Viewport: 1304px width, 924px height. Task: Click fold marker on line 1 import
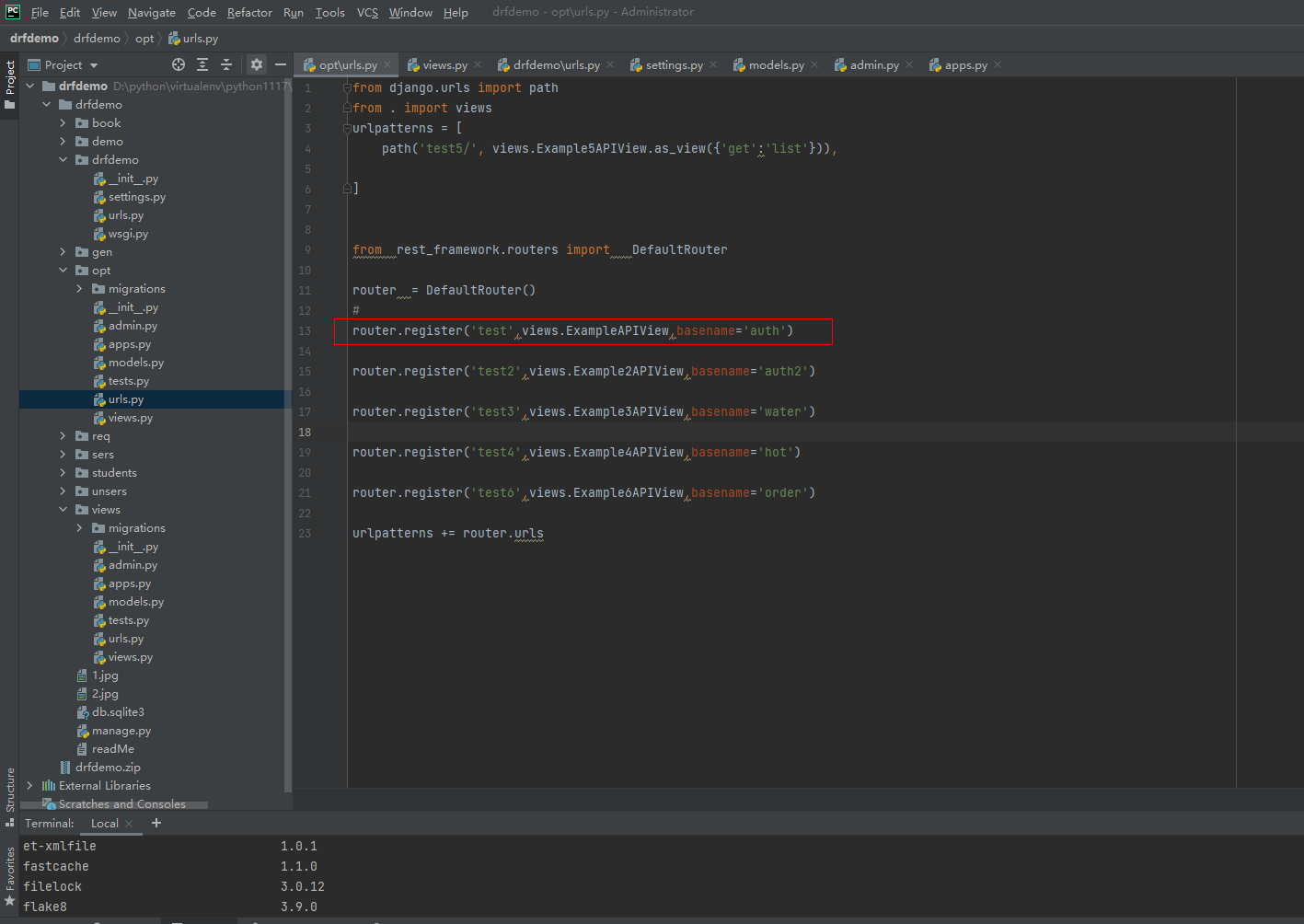point(347,87)
